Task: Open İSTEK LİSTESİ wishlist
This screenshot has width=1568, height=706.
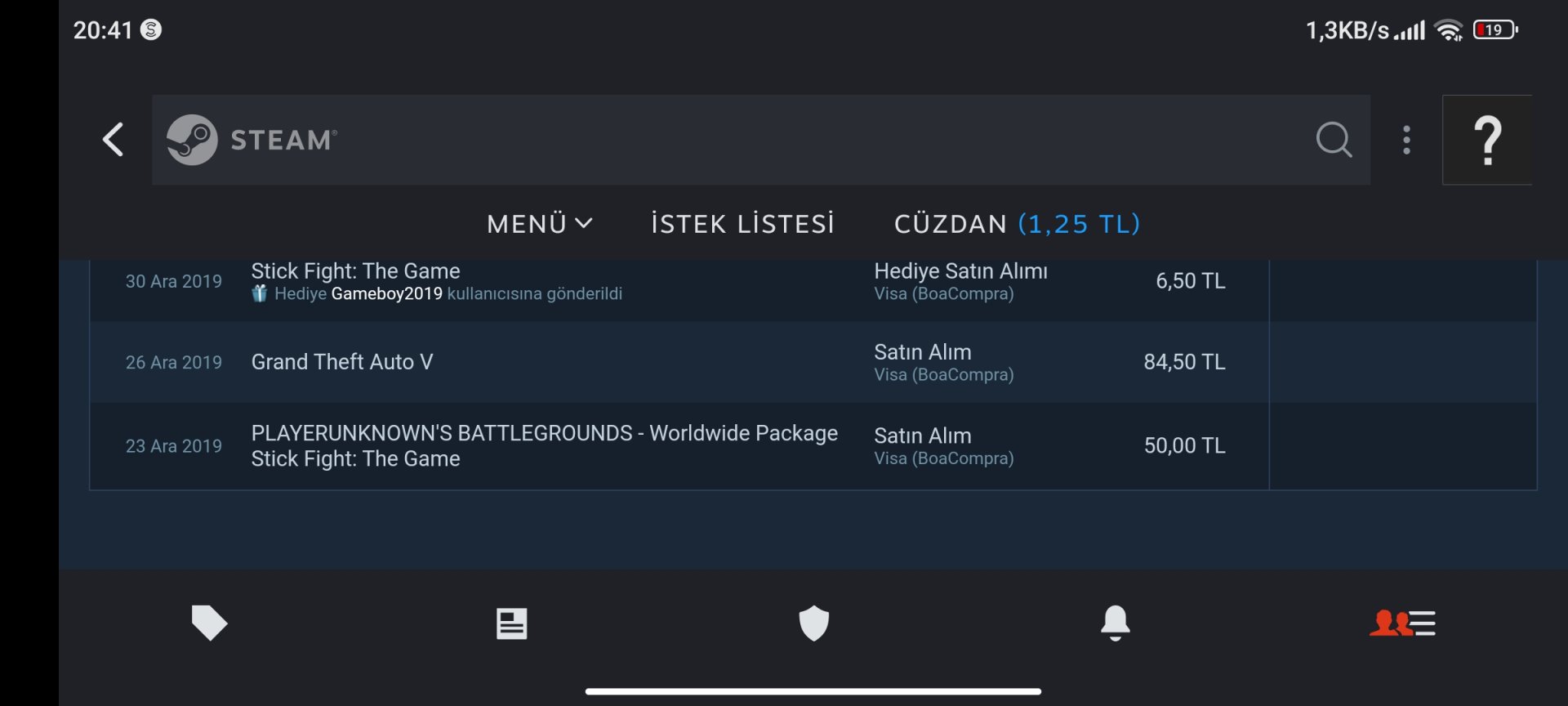Action: (743, 223)
